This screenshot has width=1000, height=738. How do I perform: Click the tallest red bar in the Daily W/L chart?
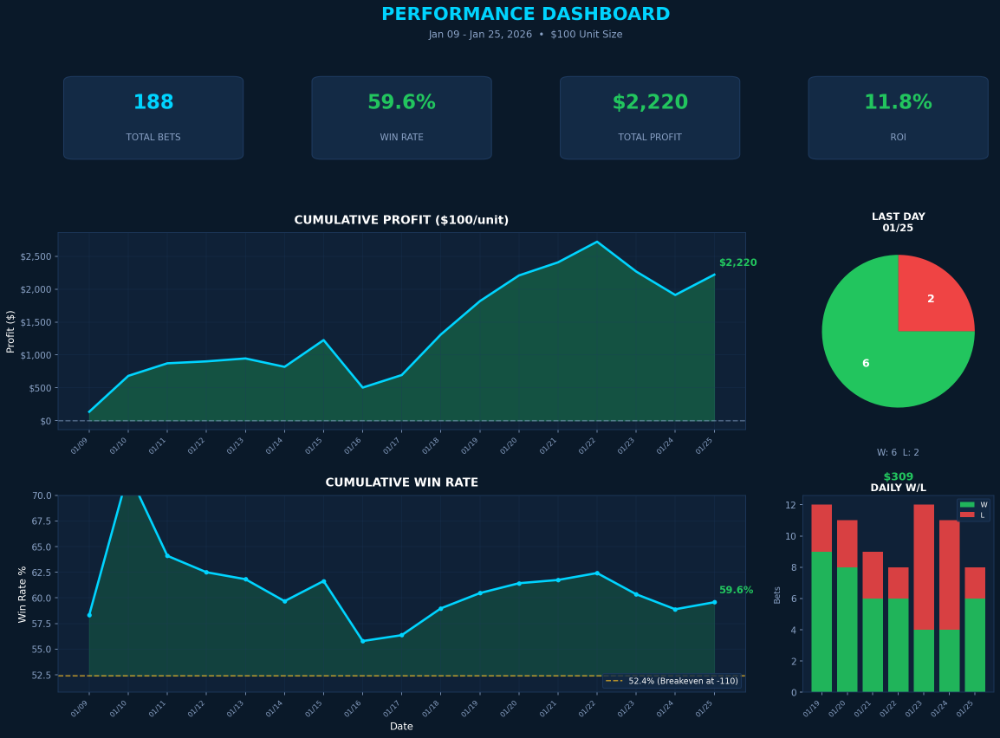pyautogui.click(x=922, y=565)
